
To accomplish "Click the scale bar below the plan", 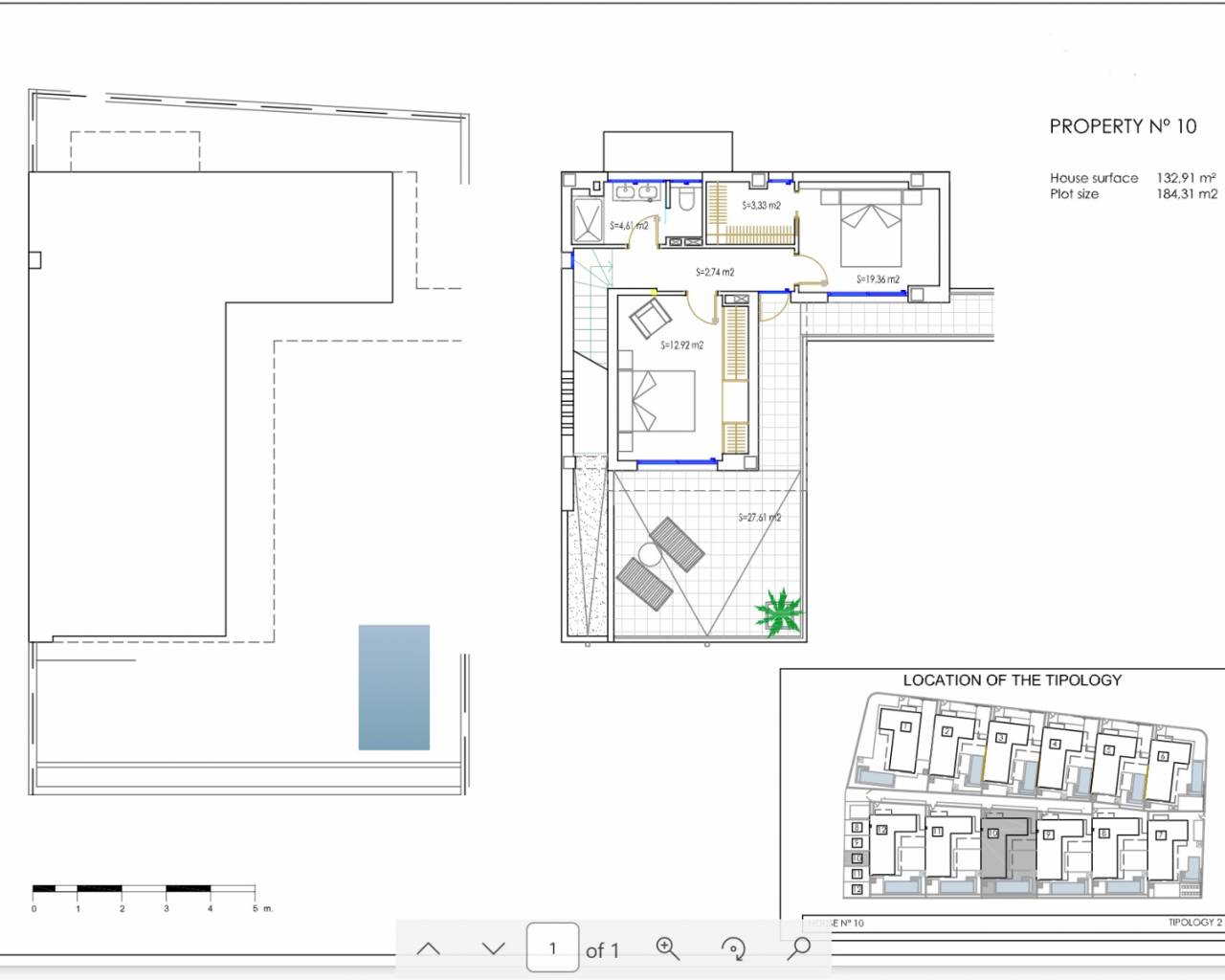I will point(144,890).
